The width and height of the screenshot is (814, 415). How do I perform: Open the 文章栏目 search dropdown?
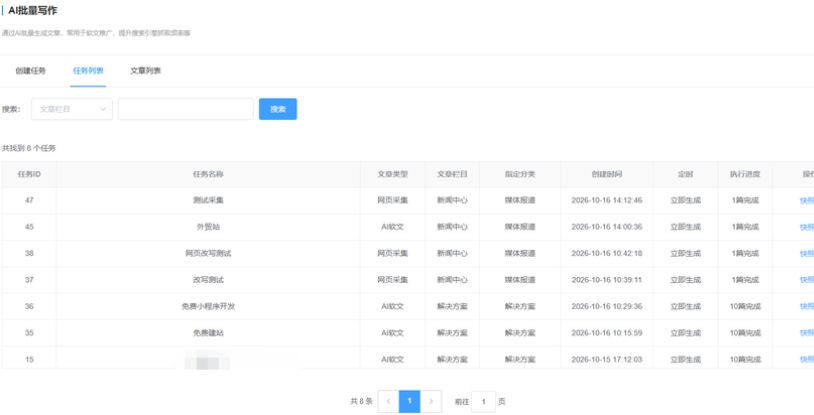coord(72,109)
